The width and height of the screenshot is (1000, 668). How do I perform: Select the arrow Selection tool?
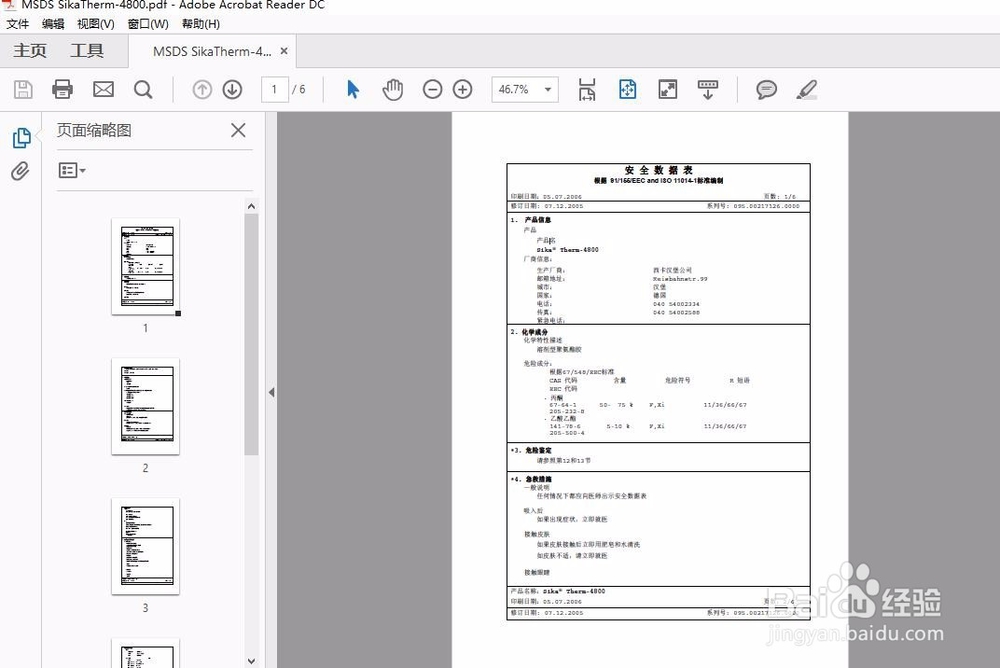point(353,89)
